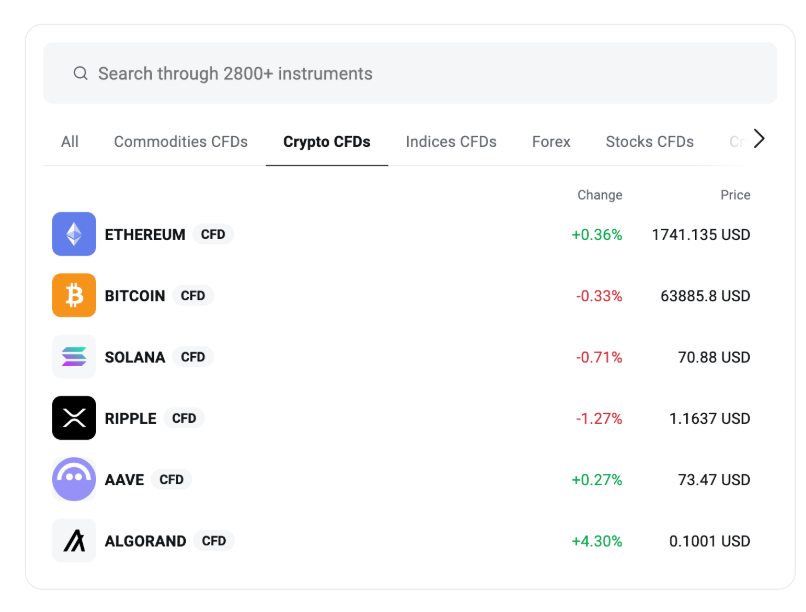Image resolution: width=806 pixels, height=612 pixels.
Task: Click the 63885.8 USD price
Action: [705, 296]
